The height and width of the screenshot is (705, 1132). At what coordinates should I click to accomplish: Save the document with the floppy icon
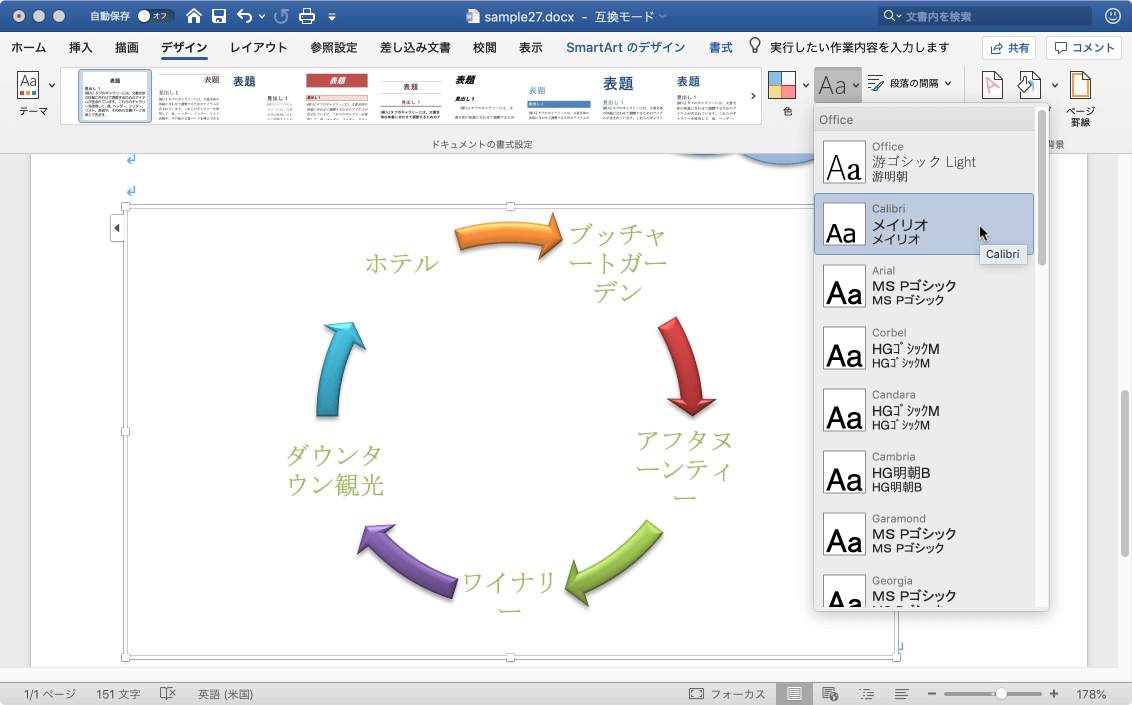click(219, 16)
